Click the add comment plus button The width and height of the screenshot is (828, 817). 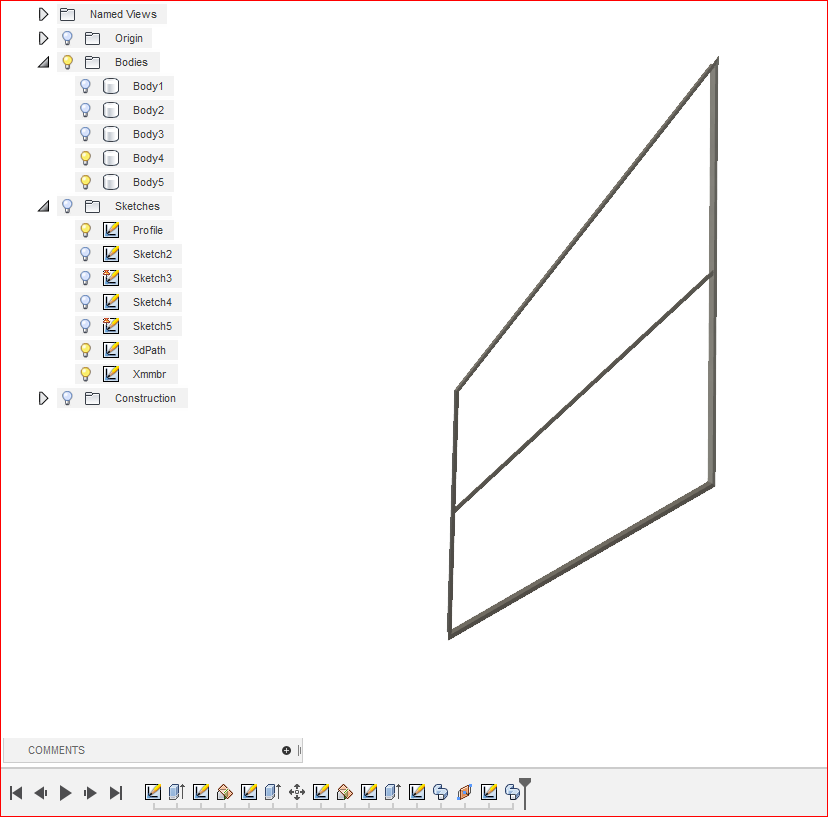[x=287, y=750]
